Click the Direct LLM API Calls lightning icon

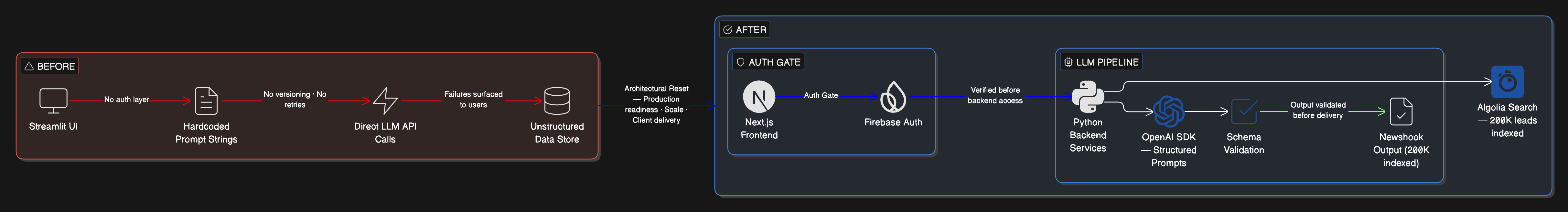coord(385,101)
